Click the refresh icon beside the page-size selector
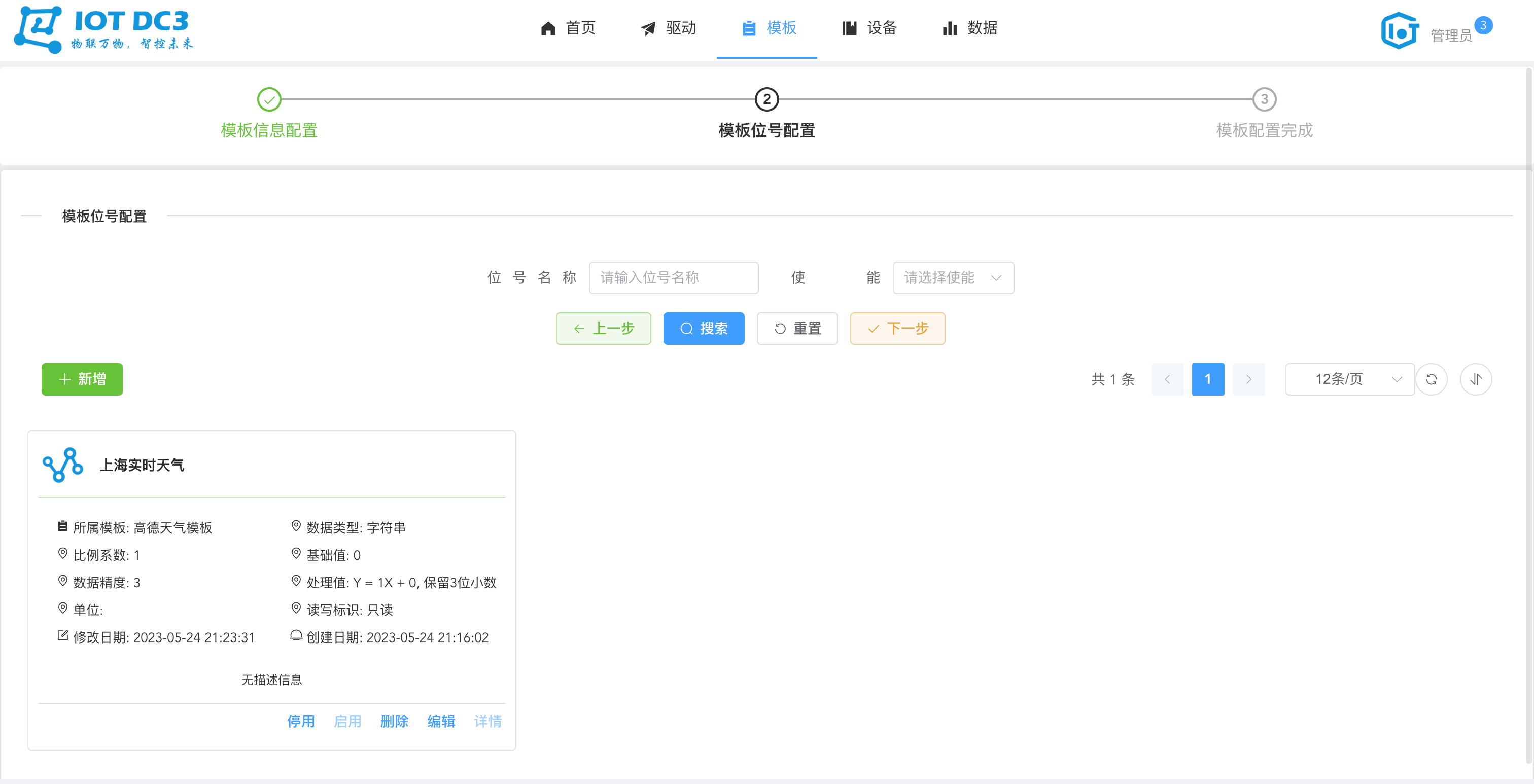The image size is (1534, 784). coord(1432,379)
